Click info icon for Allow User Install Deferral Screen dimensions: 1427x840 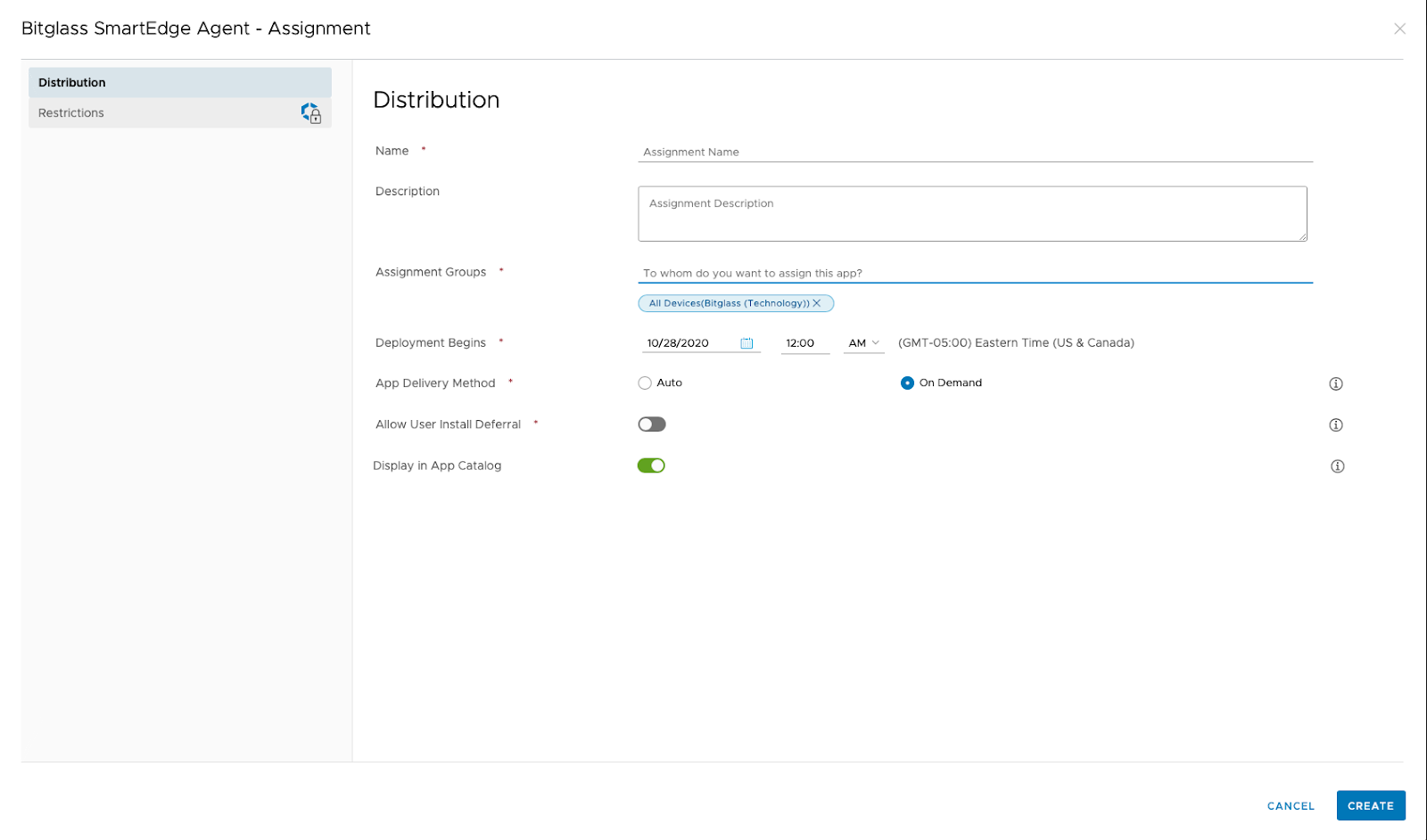pyautogui.click(x=1335, y=425)
